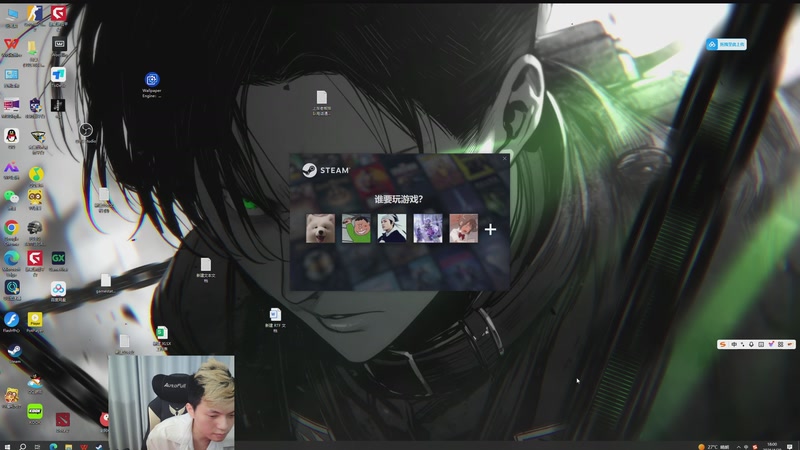Open File Explorer from the taskbar
Viewport: 800px width, 450px height.
point(68,446)
